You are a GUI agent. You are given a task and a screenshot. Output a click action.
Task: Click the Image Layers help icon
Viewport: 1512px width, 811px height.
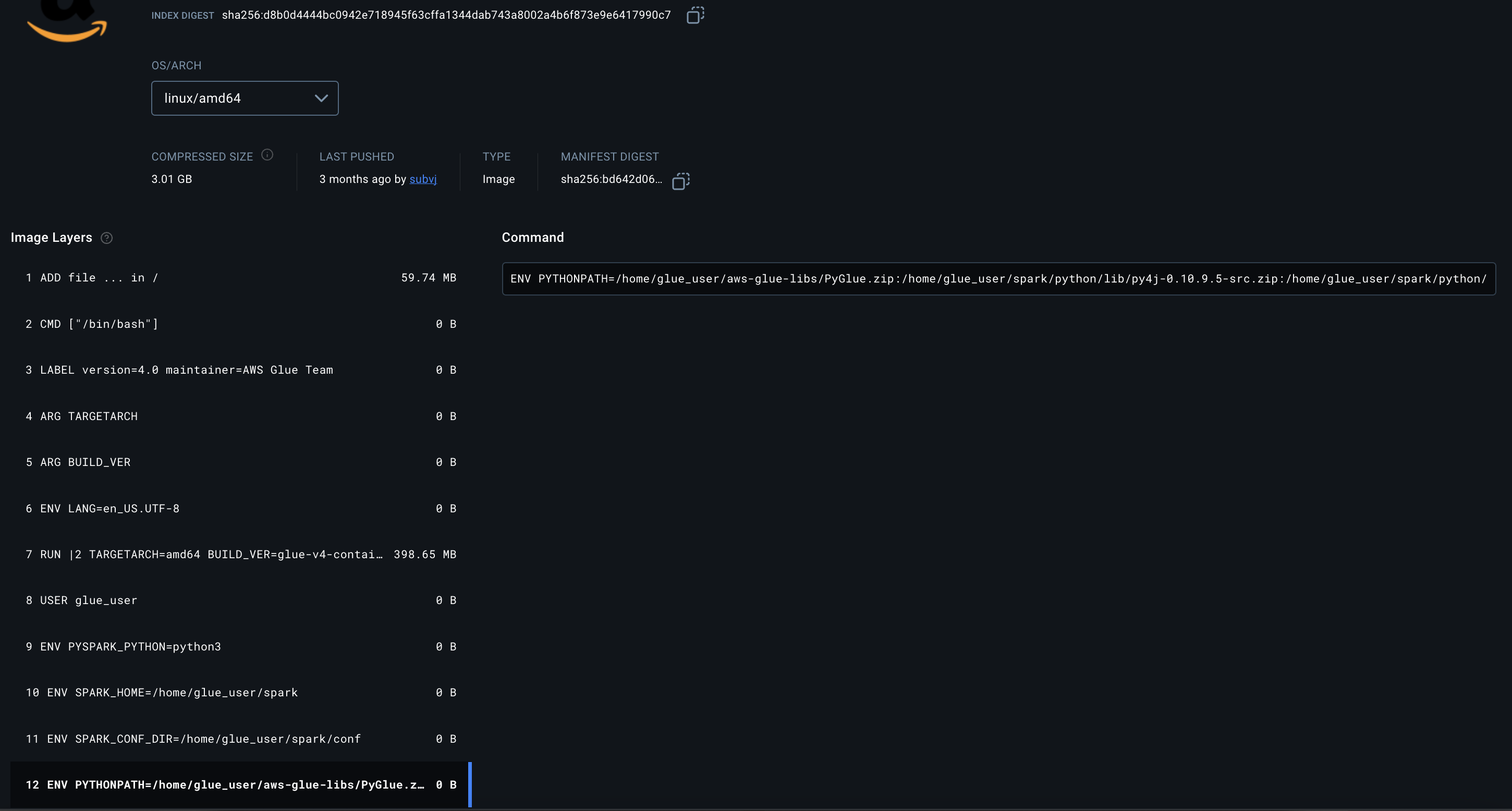(106, 238)
